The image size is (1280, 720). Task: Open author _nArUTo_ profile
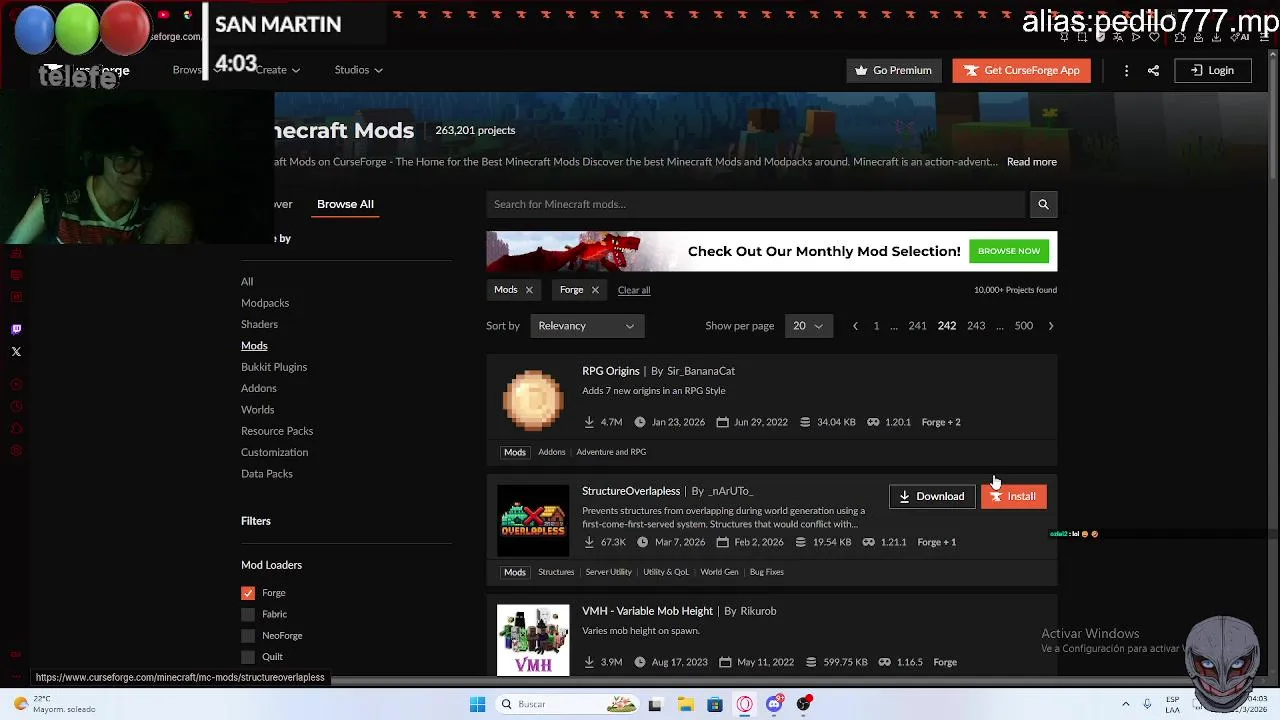coord(730,491)
